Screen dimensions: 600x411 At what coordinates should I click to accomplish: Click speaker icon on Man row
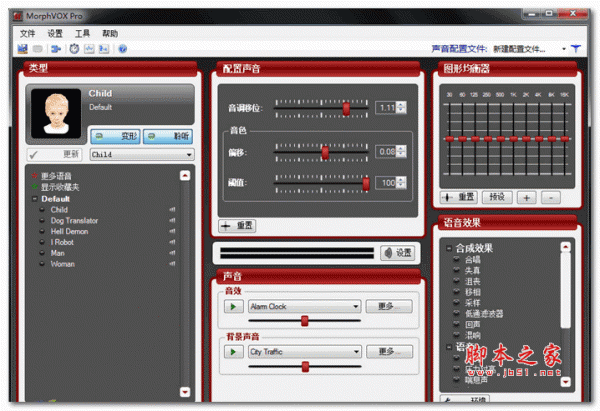pos(172,253)
